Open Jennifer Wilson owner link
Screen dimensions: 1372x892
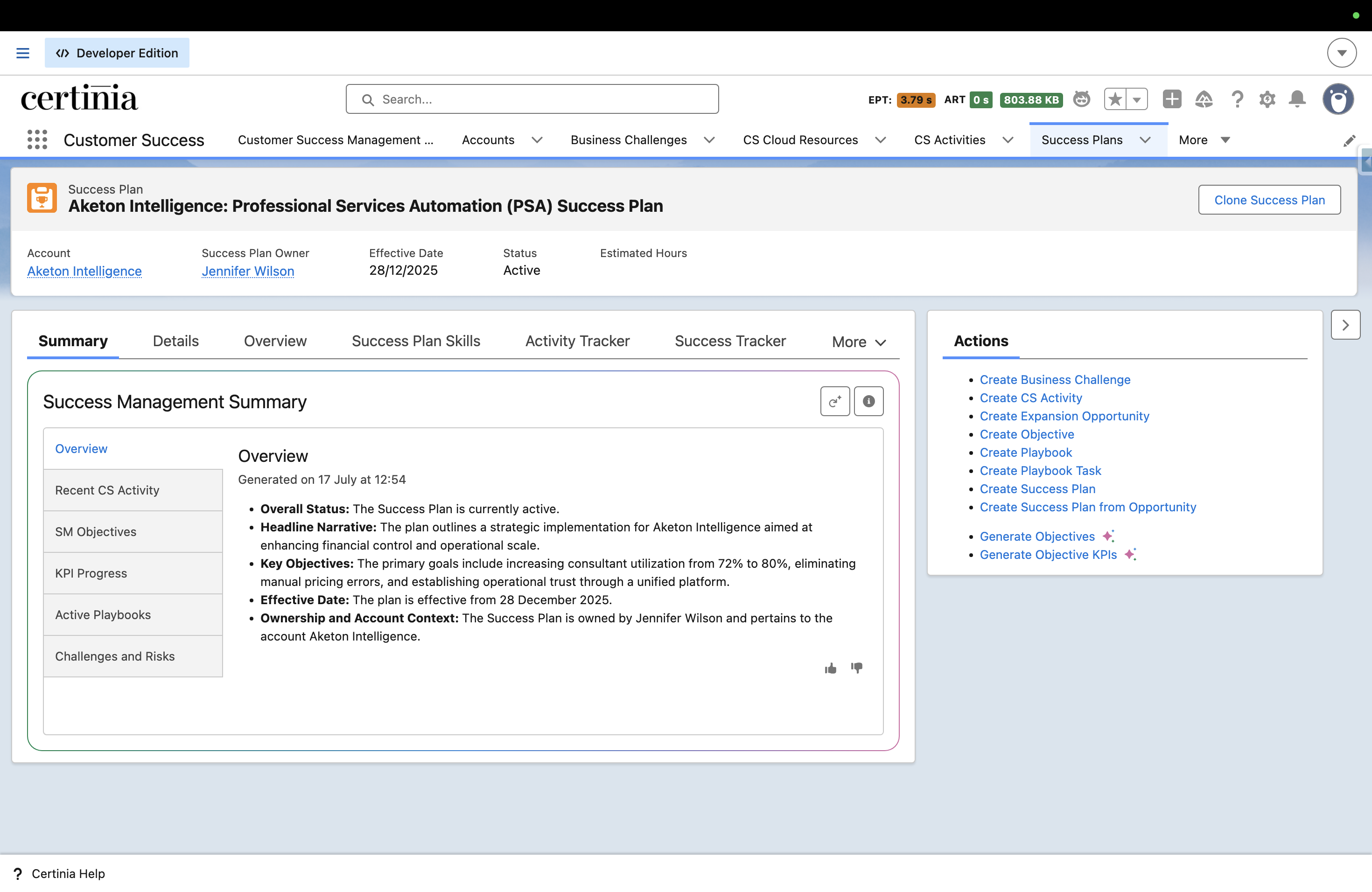[248, 271]
